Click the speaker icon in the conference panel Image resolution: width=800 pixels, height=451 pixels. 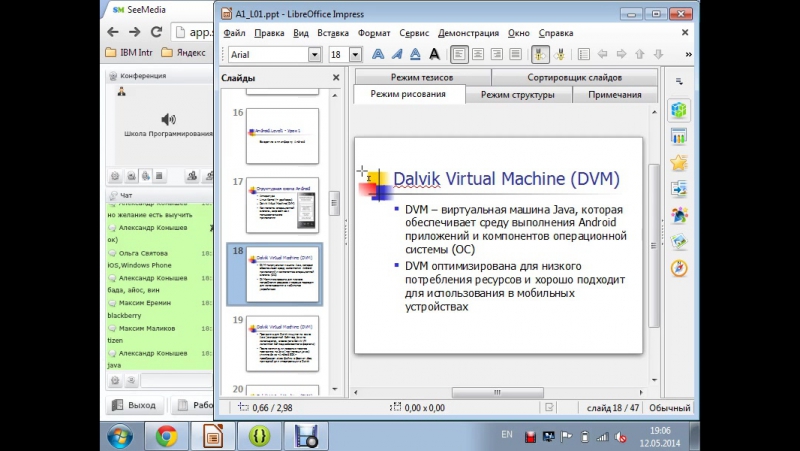(x=168, y=120)
